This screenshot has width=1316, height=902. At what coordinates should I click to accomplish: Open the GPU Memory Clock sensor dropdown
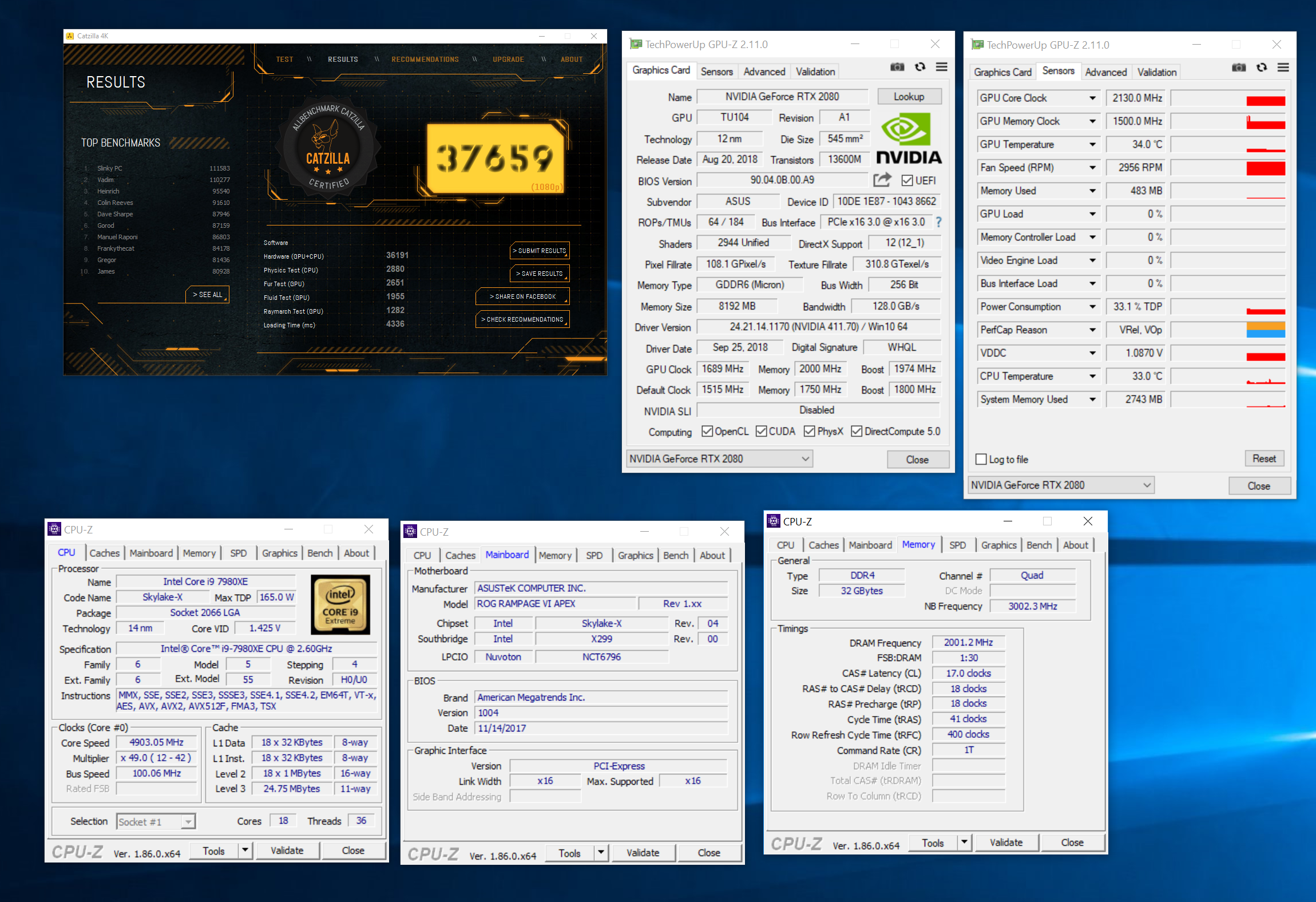tap(1092, 121)
